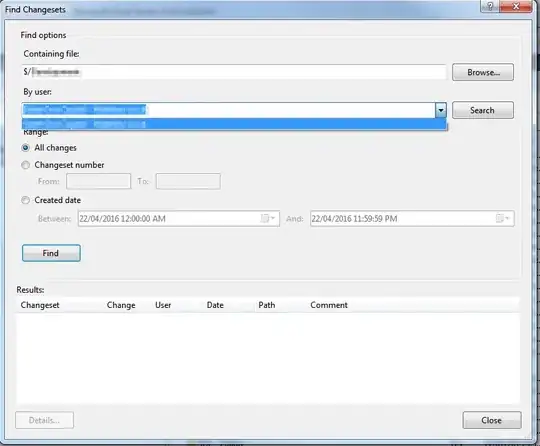Click the To changeset number field
Screen dimensions: 540x446
pyautogui.click(x=188, y=181)
